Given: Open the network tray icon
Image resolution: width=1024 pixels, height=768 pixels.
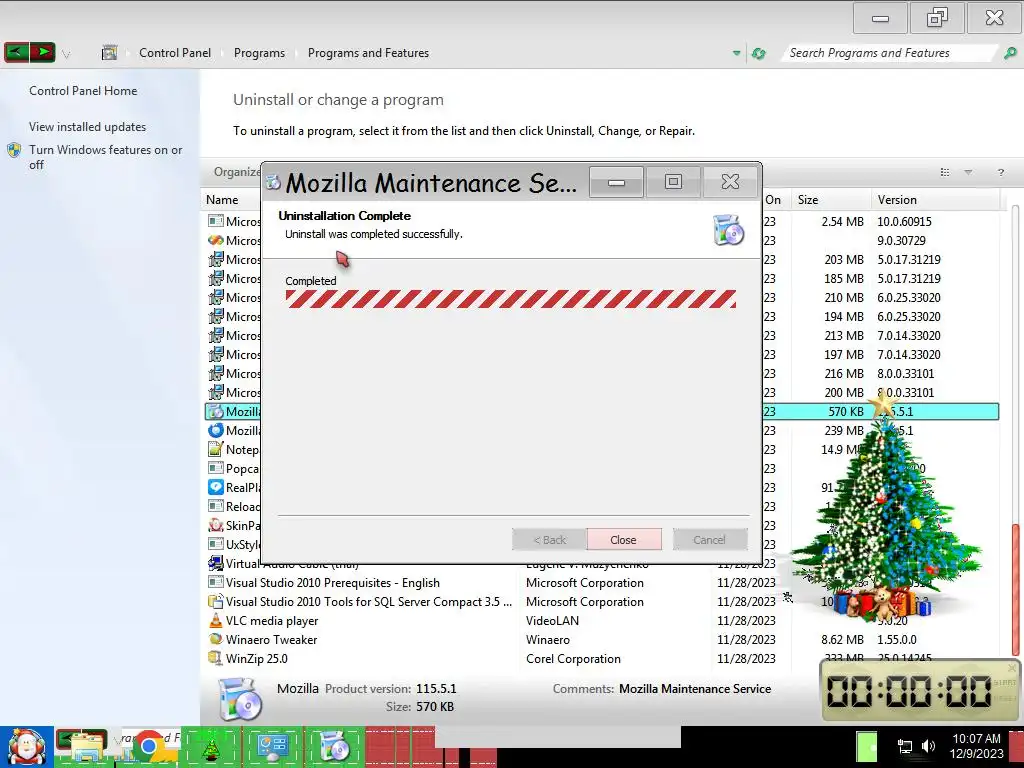Looking at the screenshot, I should tap(905, 746).
